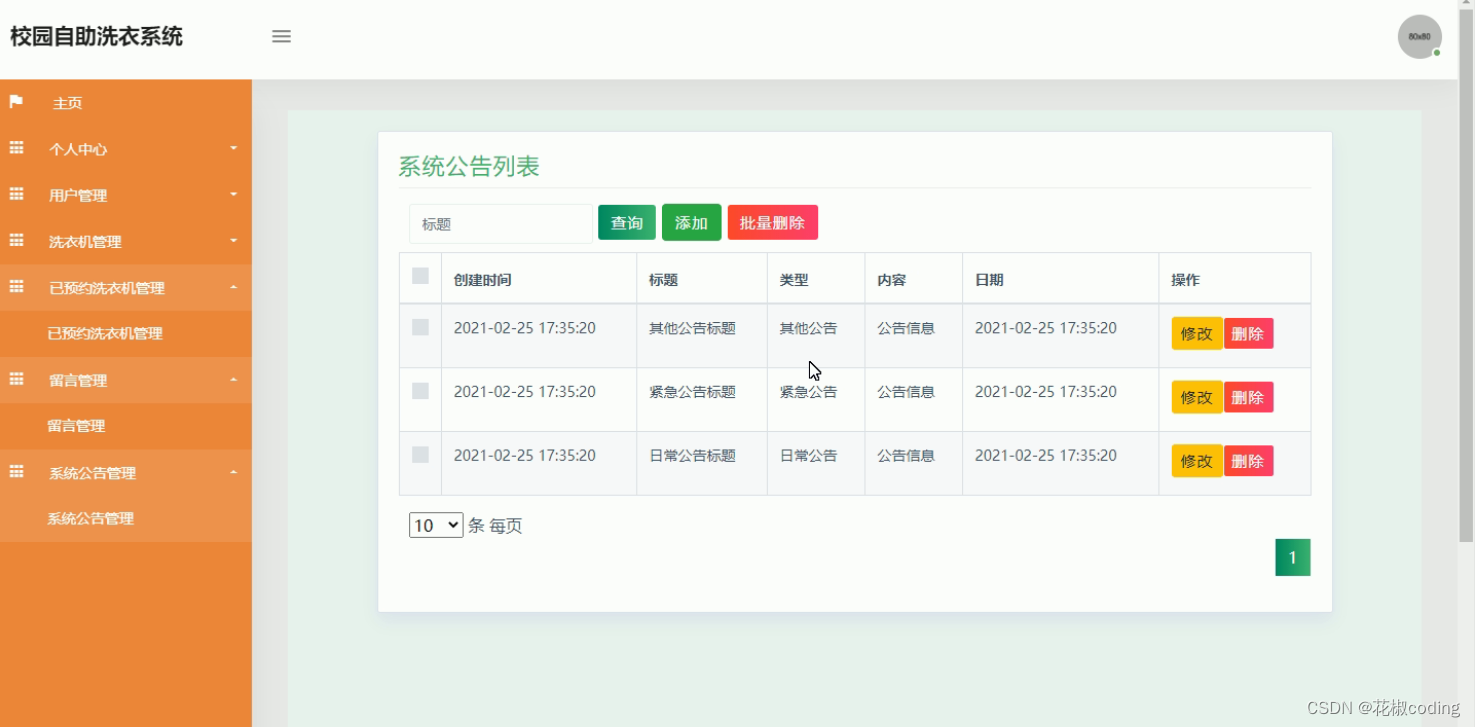1475x727 pixels.
Task: Click grid icon beside 洗衣机管理
Action: coord(16,240)
